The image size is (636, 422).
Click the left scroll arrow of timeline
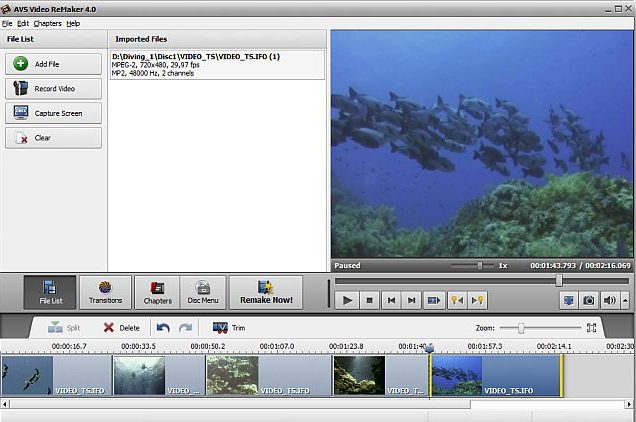(5, 404)
